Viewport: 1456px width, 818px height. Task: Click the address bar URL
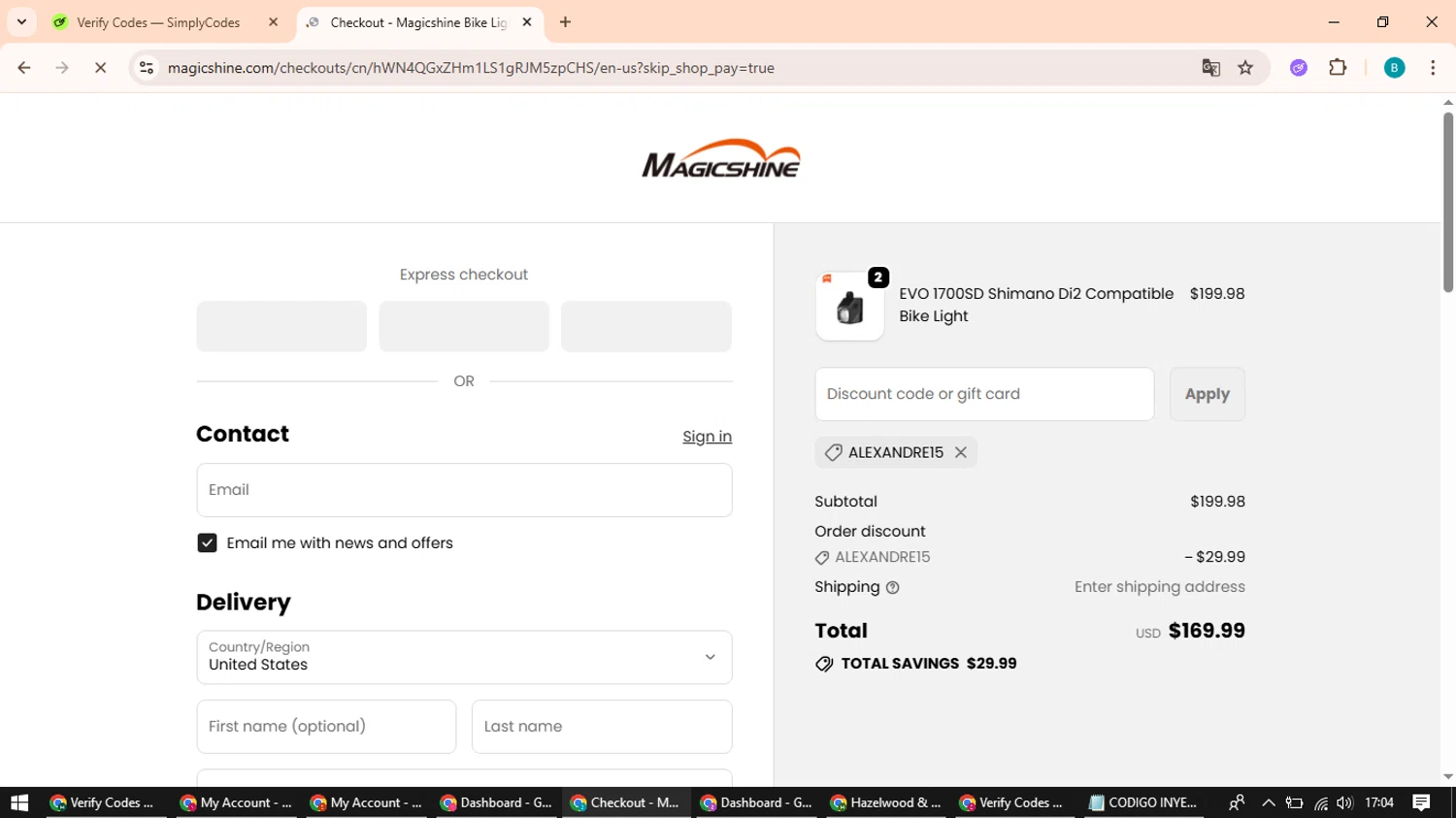471,68
